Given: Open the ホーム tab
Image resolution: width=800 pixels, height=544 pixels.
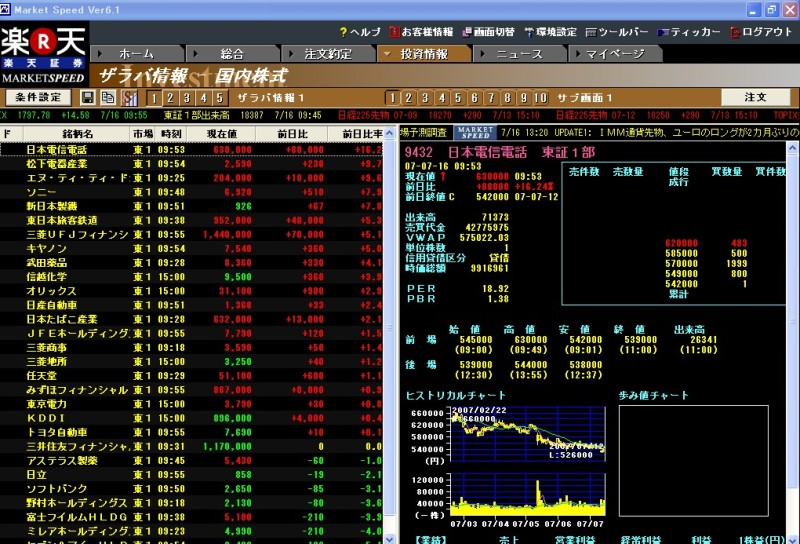Looking at the screenshot, I should pyautogui.click(x=136, y=54).
